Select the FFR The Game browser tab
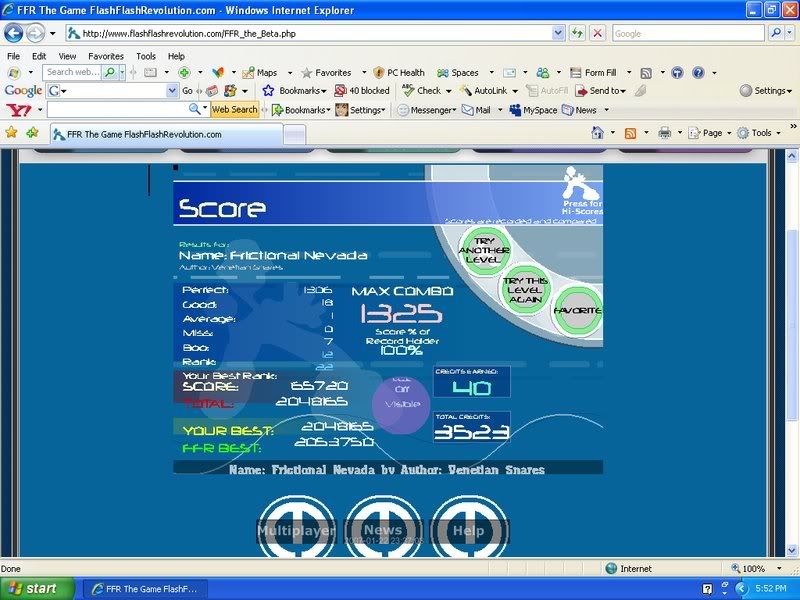Screen dimensions: 800x600 tap(165, 133)
